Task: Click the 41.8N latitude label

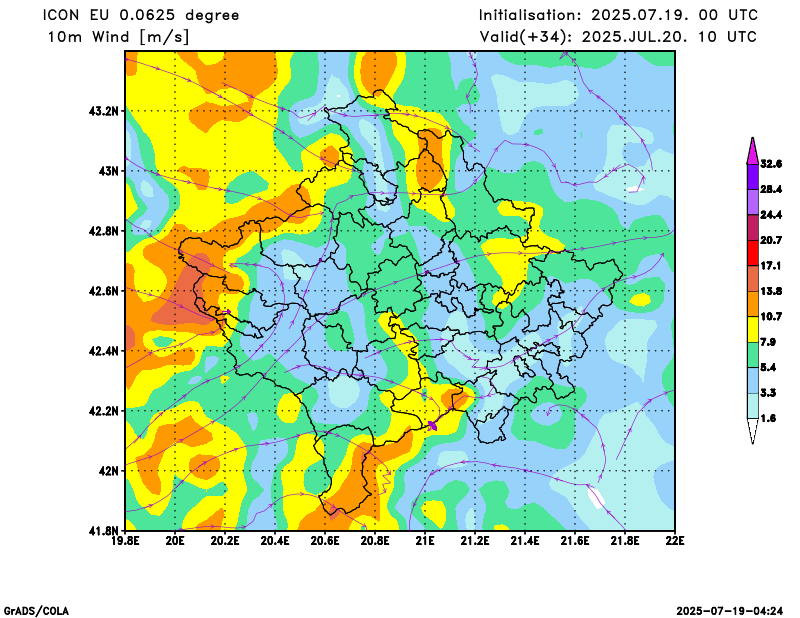Action: pyautogui.click(x=104, y=531)
